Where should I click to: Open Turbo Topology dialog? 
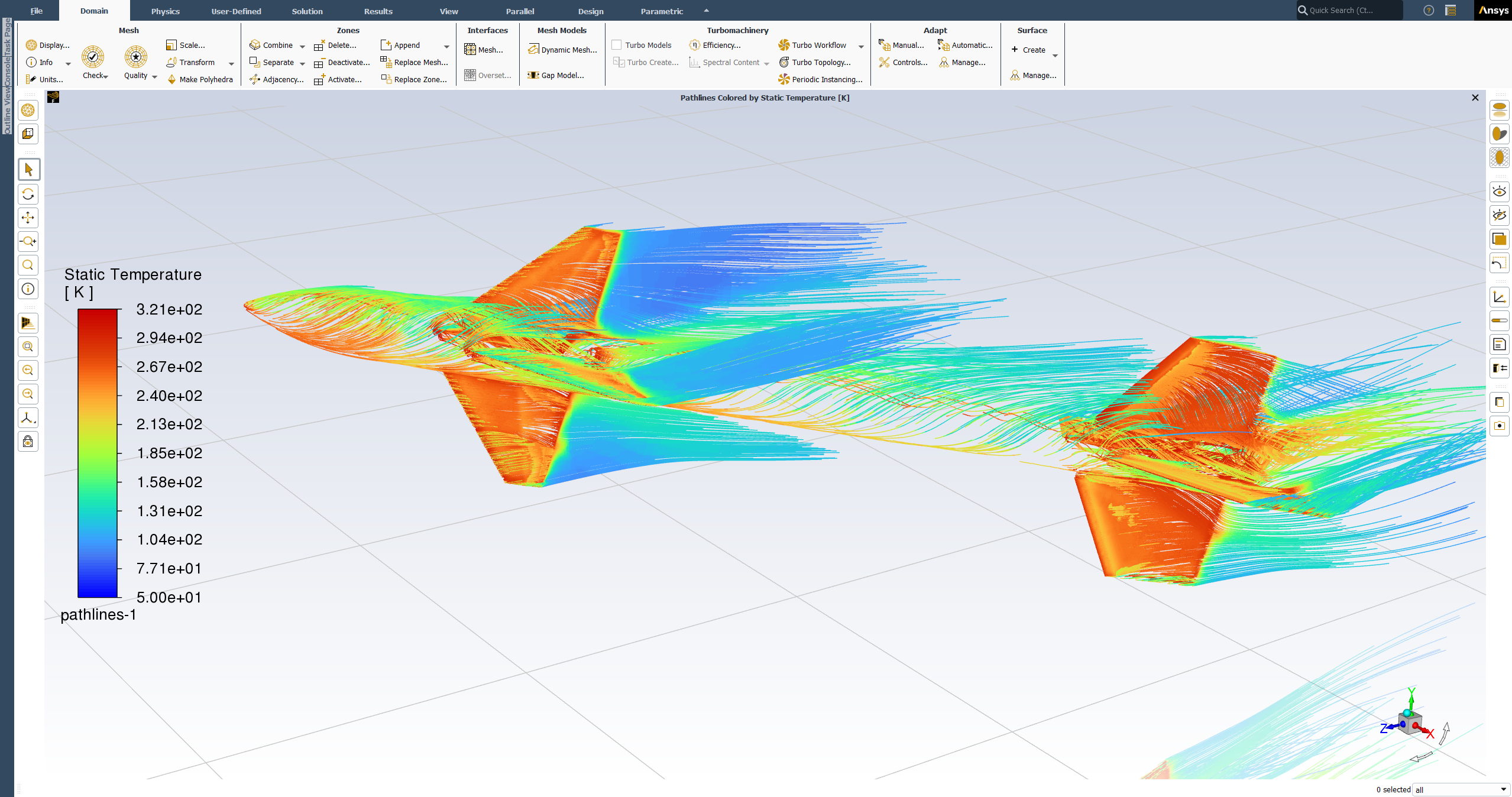point(815,62)
